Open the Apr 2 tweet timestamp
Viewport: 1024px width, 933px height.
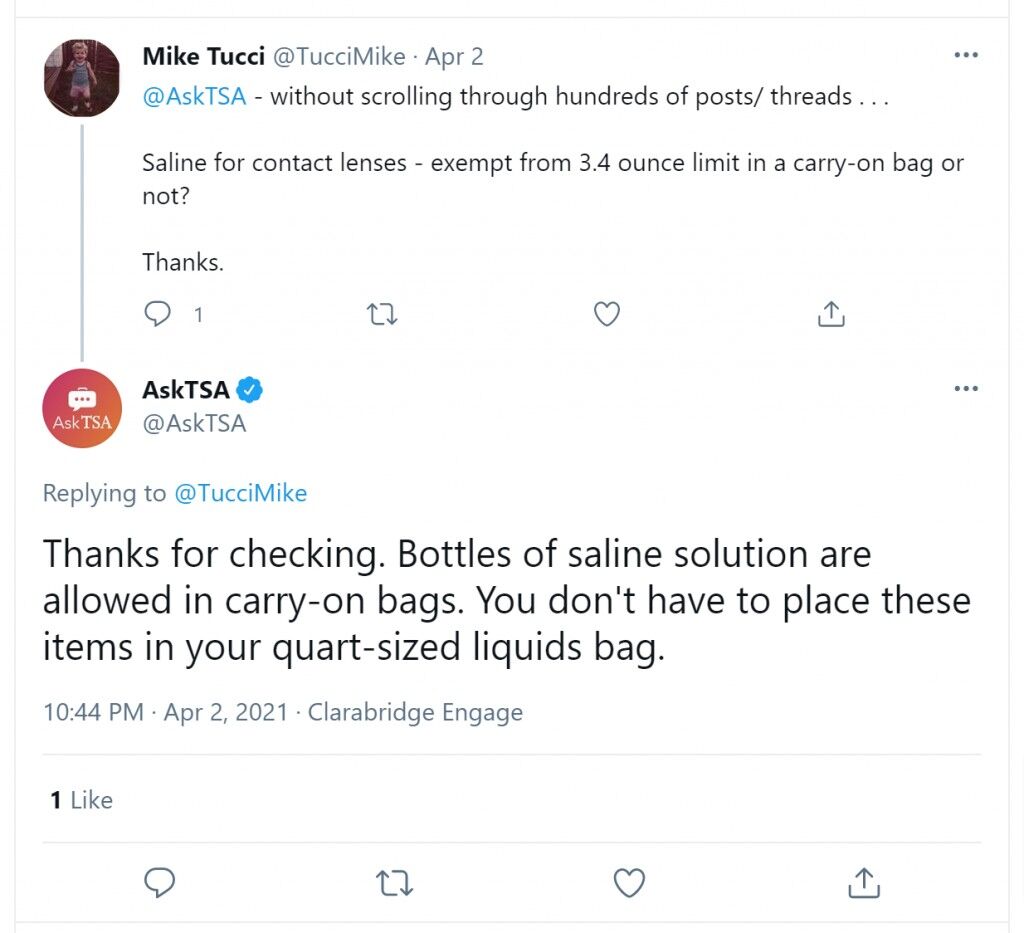pyautogui.click(x=455, y=57)
